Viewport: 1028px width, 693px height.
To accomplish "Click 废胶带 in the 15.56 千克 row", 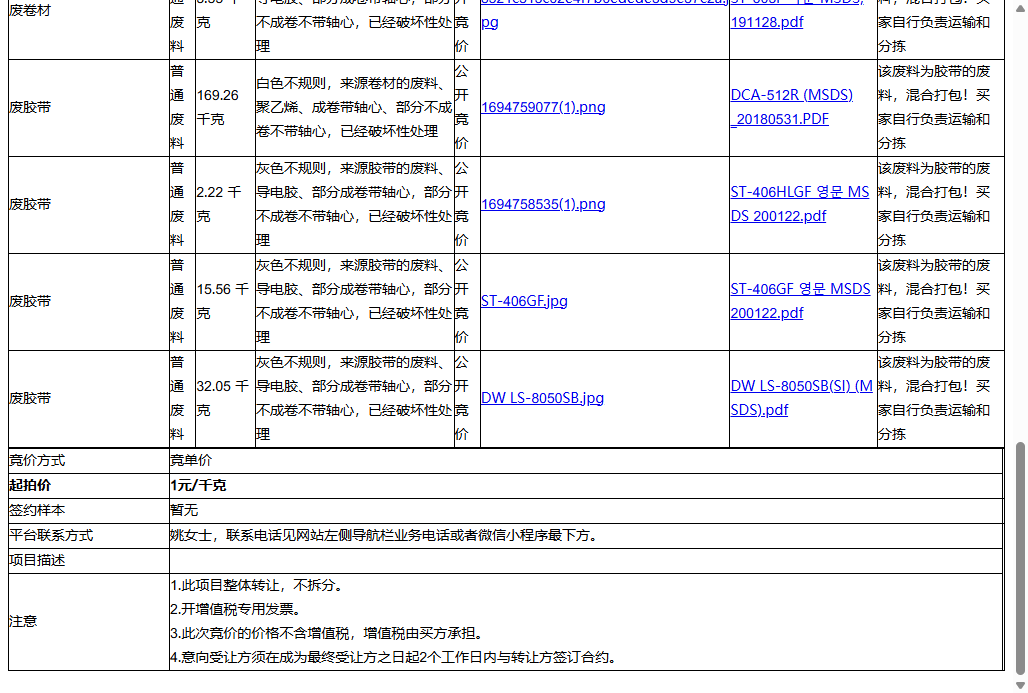I will [30, 302].
